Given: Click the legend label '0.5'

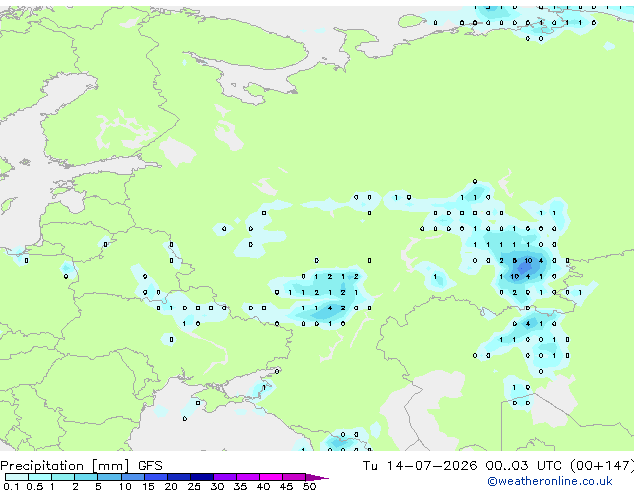Looking at the screenshot, I should [34, 486].
